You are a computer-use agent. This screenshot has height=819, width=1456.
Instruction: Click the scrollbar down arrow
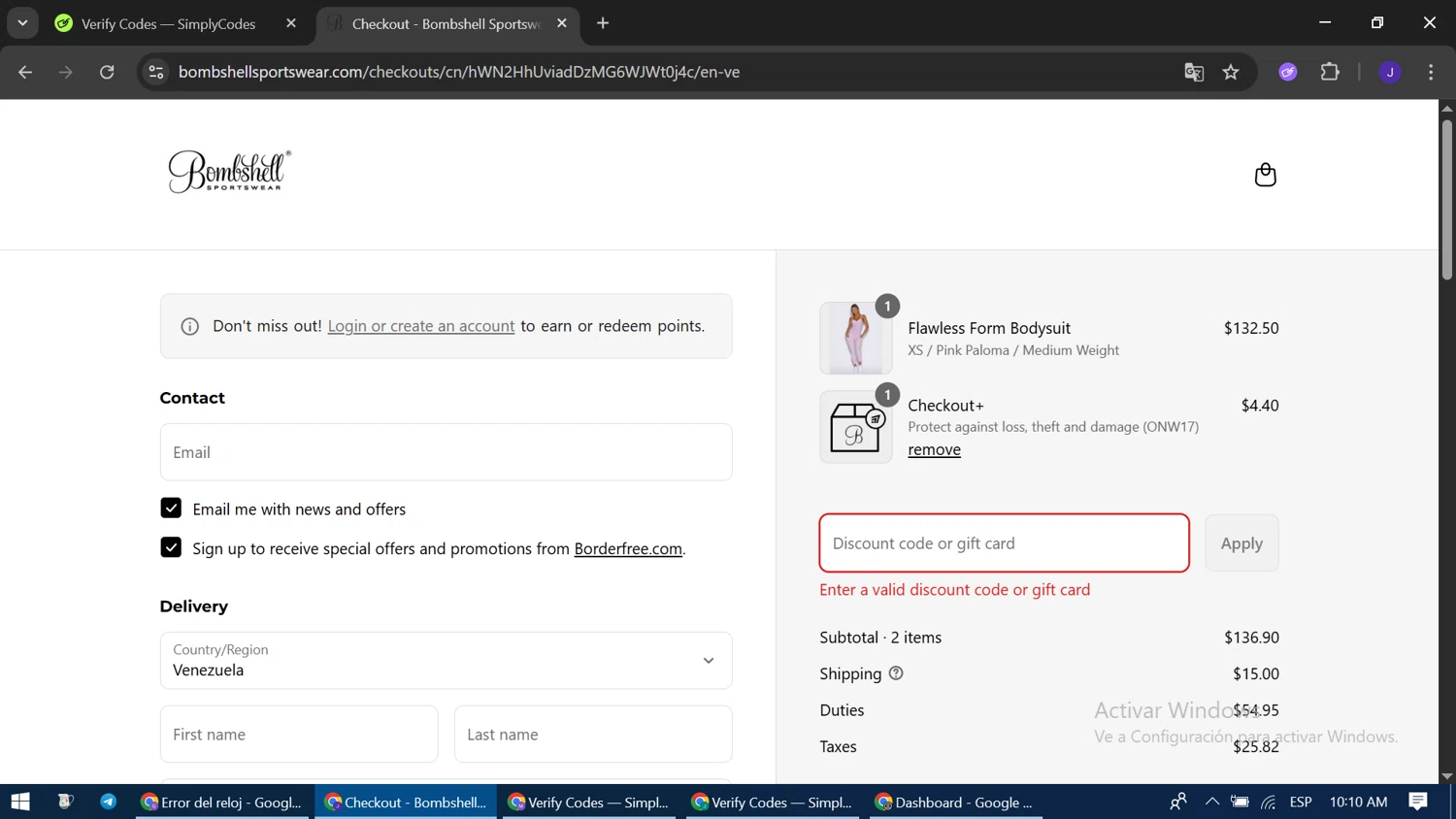click(1447, 776)
